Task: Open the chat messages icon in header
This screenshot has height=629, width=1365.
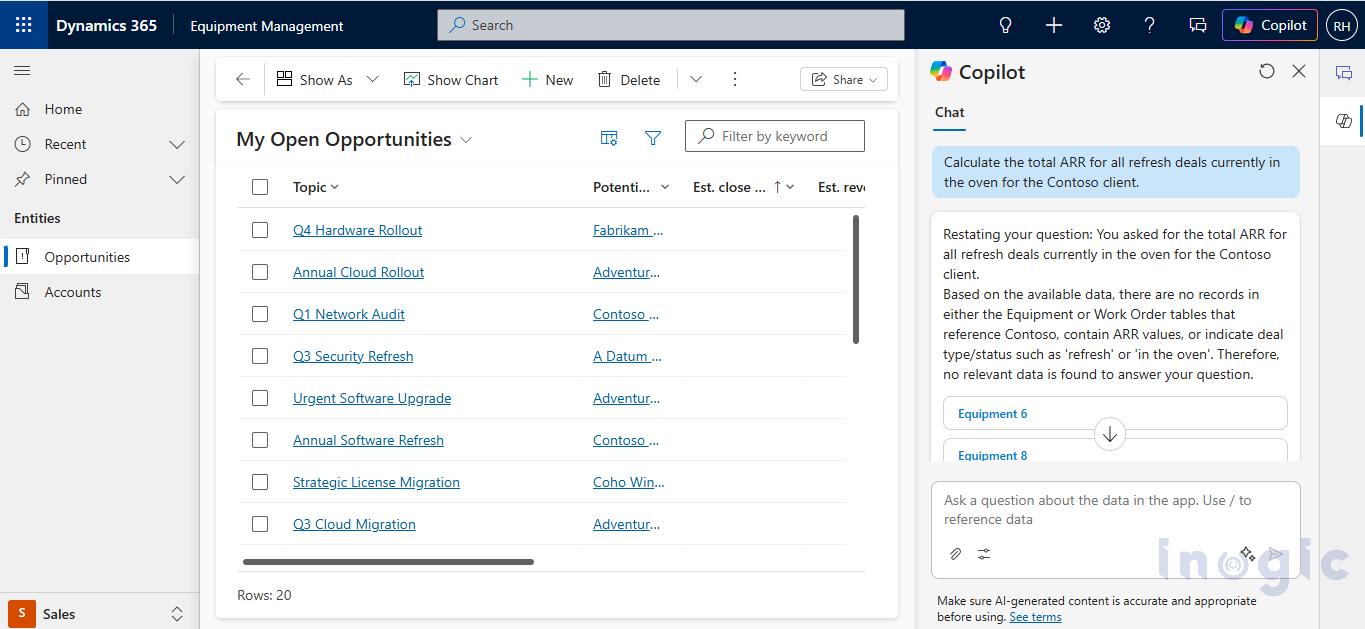Action: pos(1198,25)
